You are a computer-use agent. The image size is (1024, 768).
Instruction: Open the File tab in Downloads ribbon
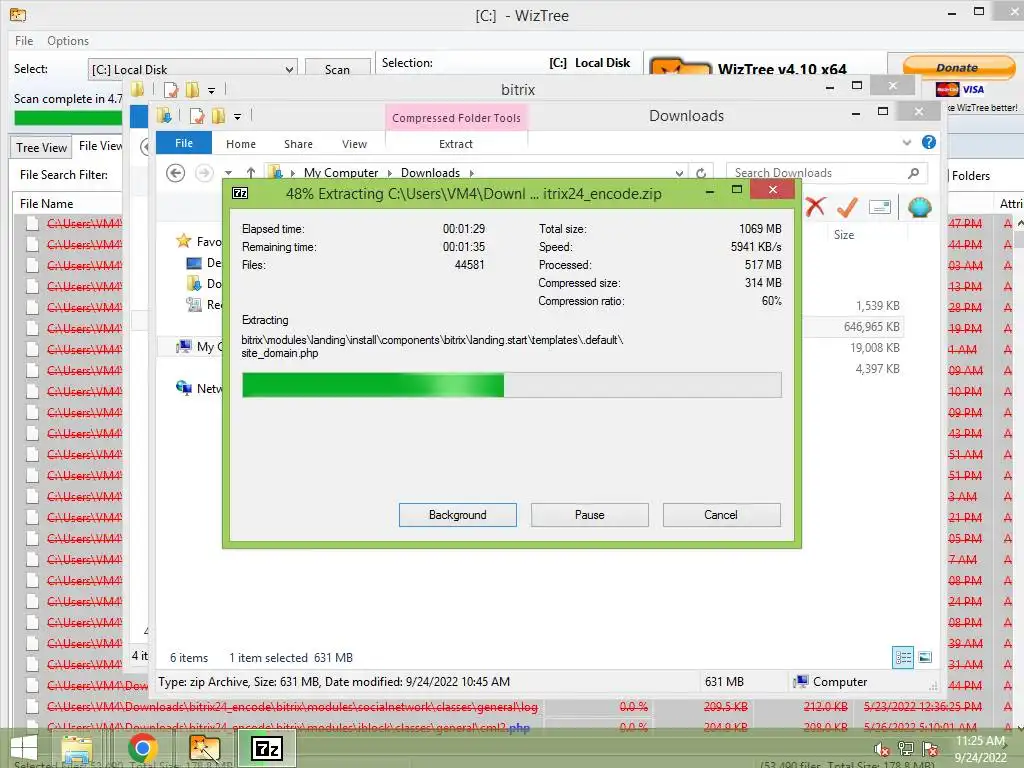tap(184, 143)
